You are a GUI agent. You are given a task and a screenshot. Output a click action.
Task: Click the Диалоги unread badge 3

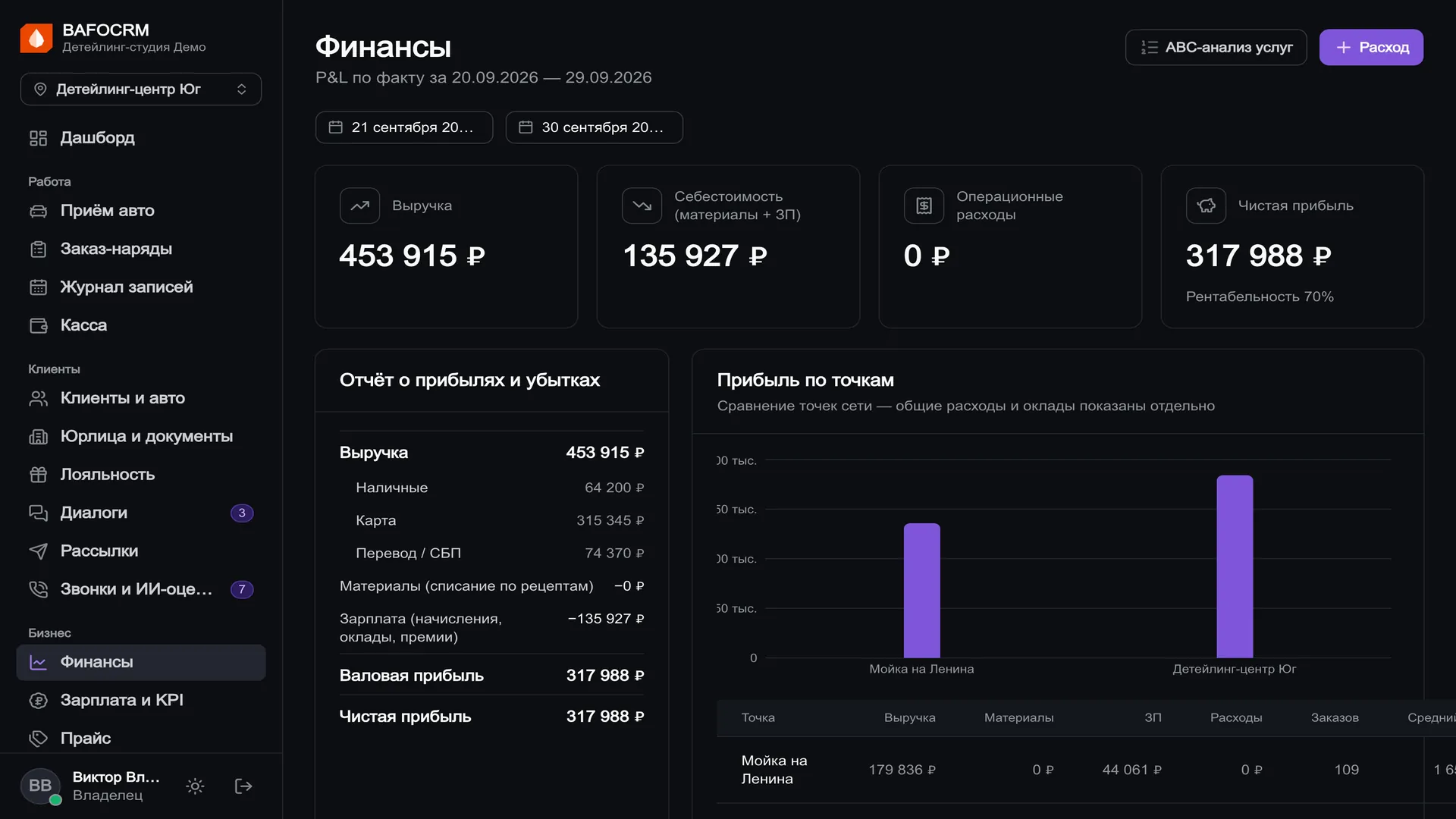(242, 513)
